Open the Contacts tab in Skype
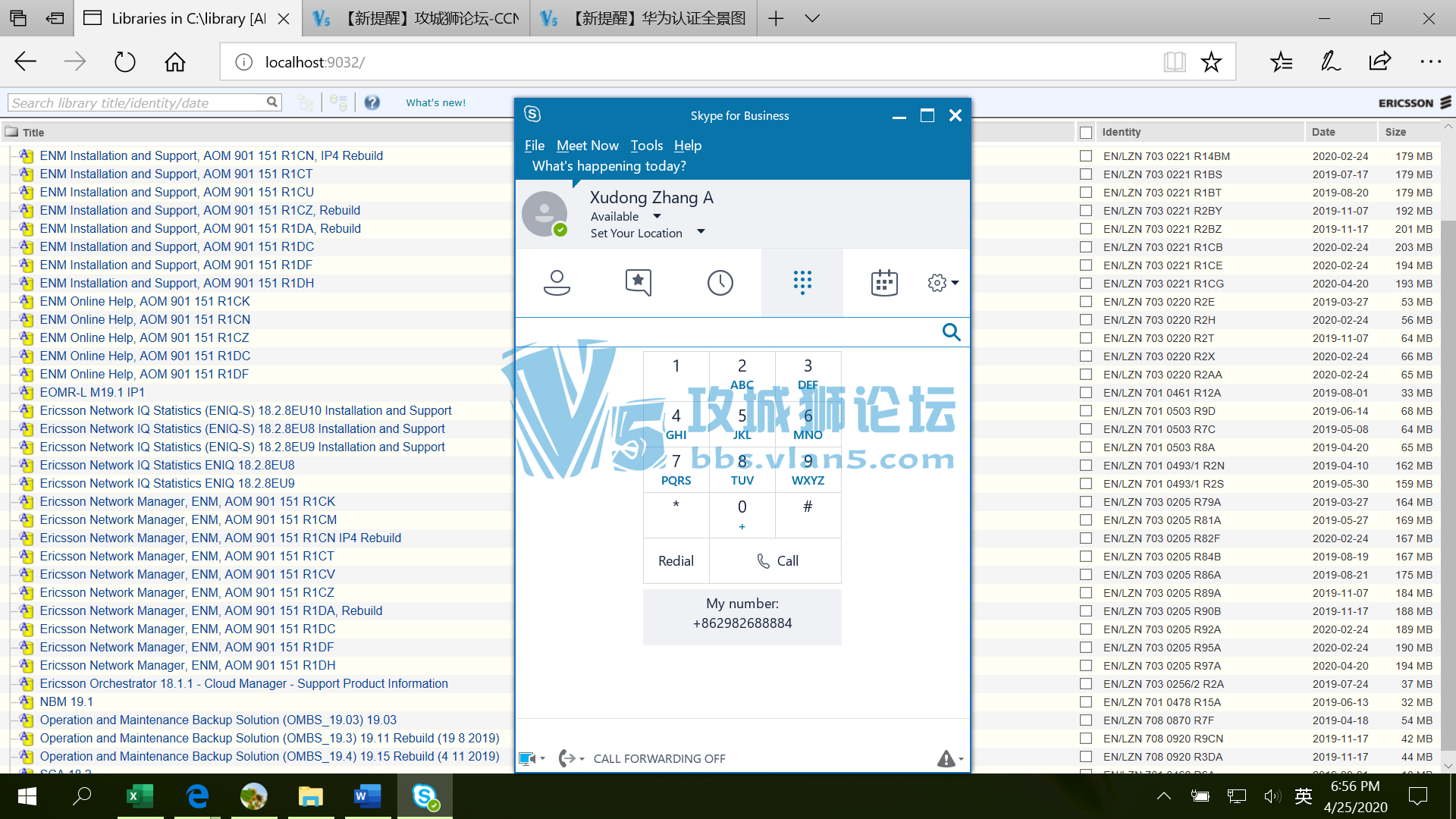1456x819 pixels. click(557, 283)
